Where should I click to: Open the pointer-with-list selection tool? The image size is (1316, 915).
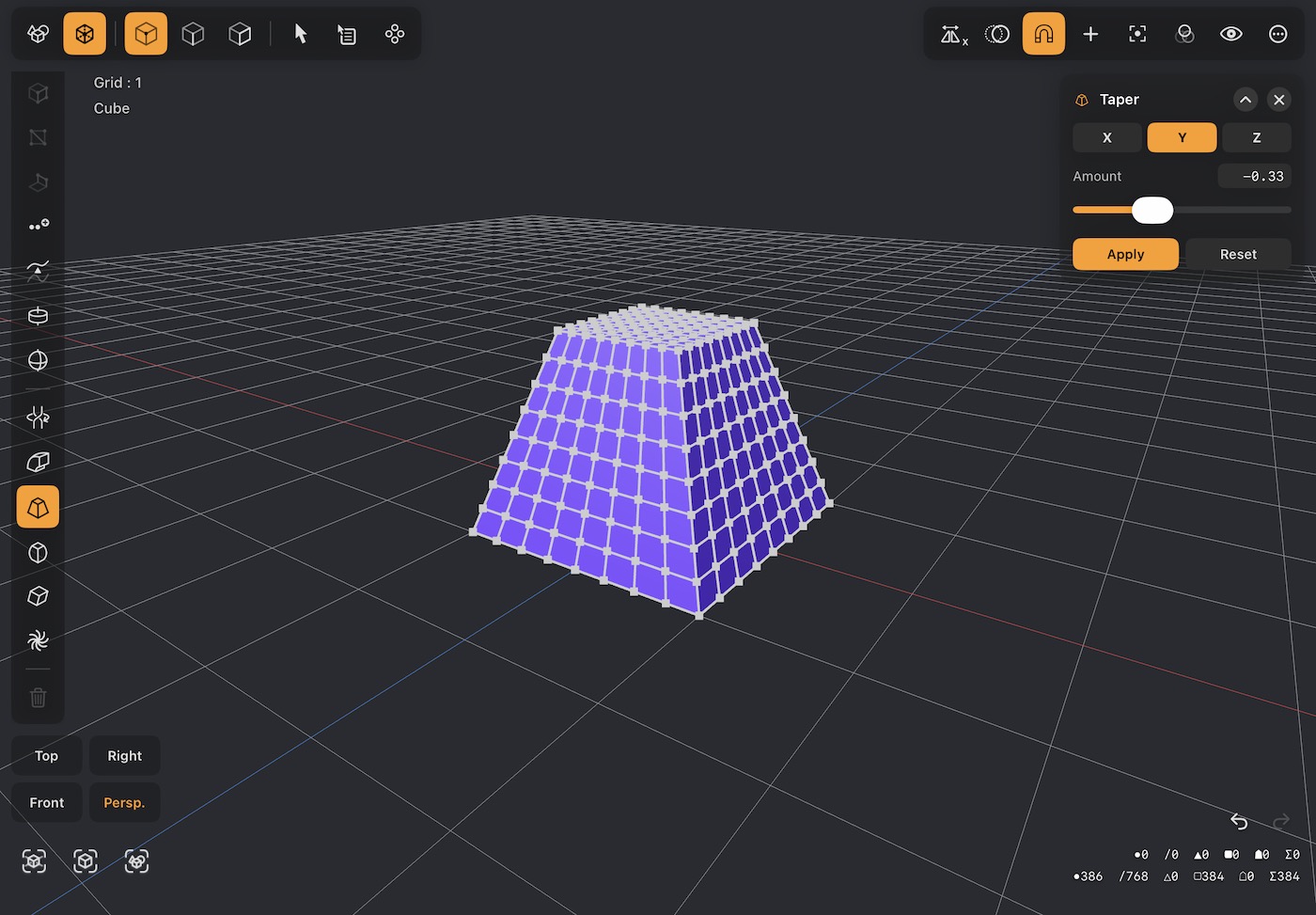pyautogui.click(x=347, y=34)
